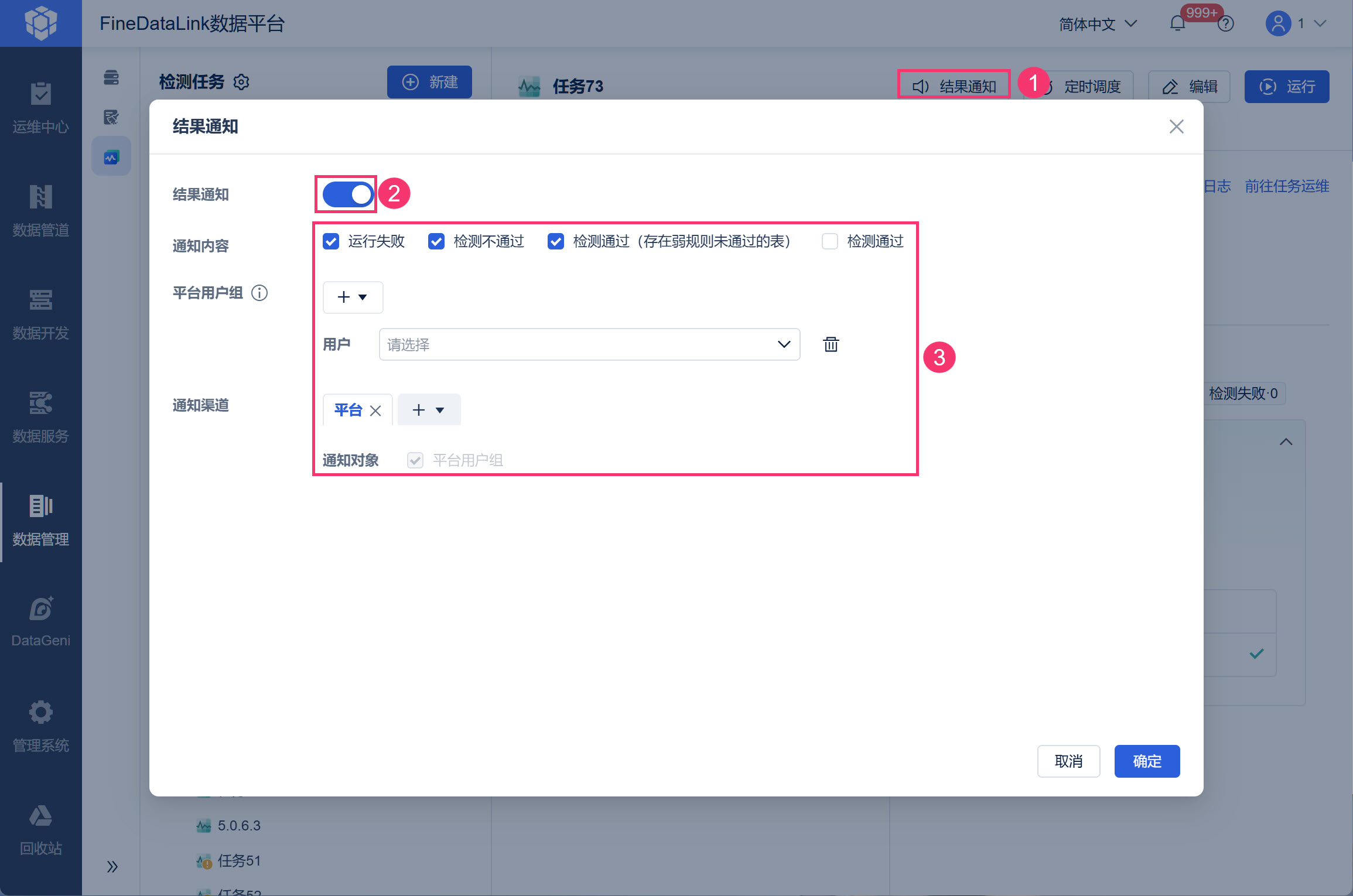Close the 结果通知 dialog
Viewport: 1353px width, 896px height.
pos(1176,126)
